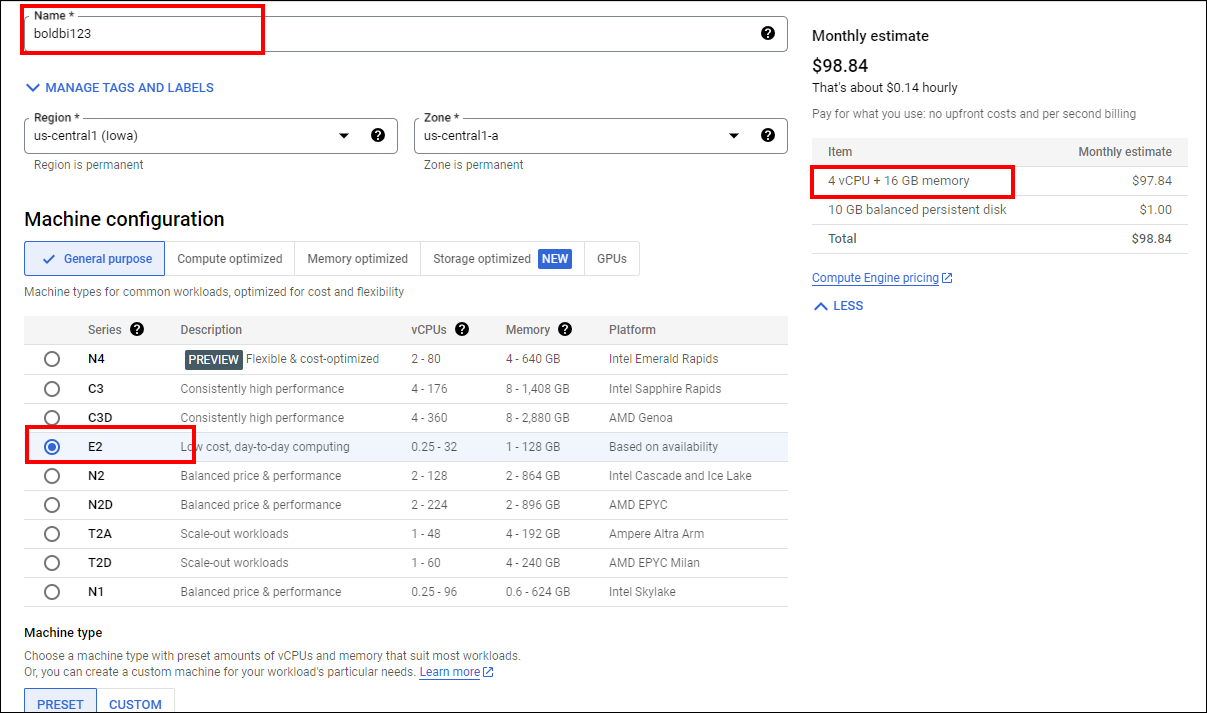Click the Name input field
This screenshot has height=713, width=1207.
pos(390,34)
